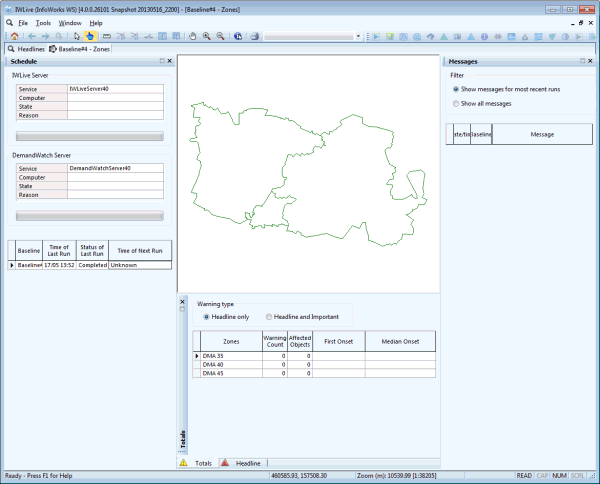The width and height of the screenshot is (600, 484).
Task: Click the First Onset column header
Action: pos(339,341)
